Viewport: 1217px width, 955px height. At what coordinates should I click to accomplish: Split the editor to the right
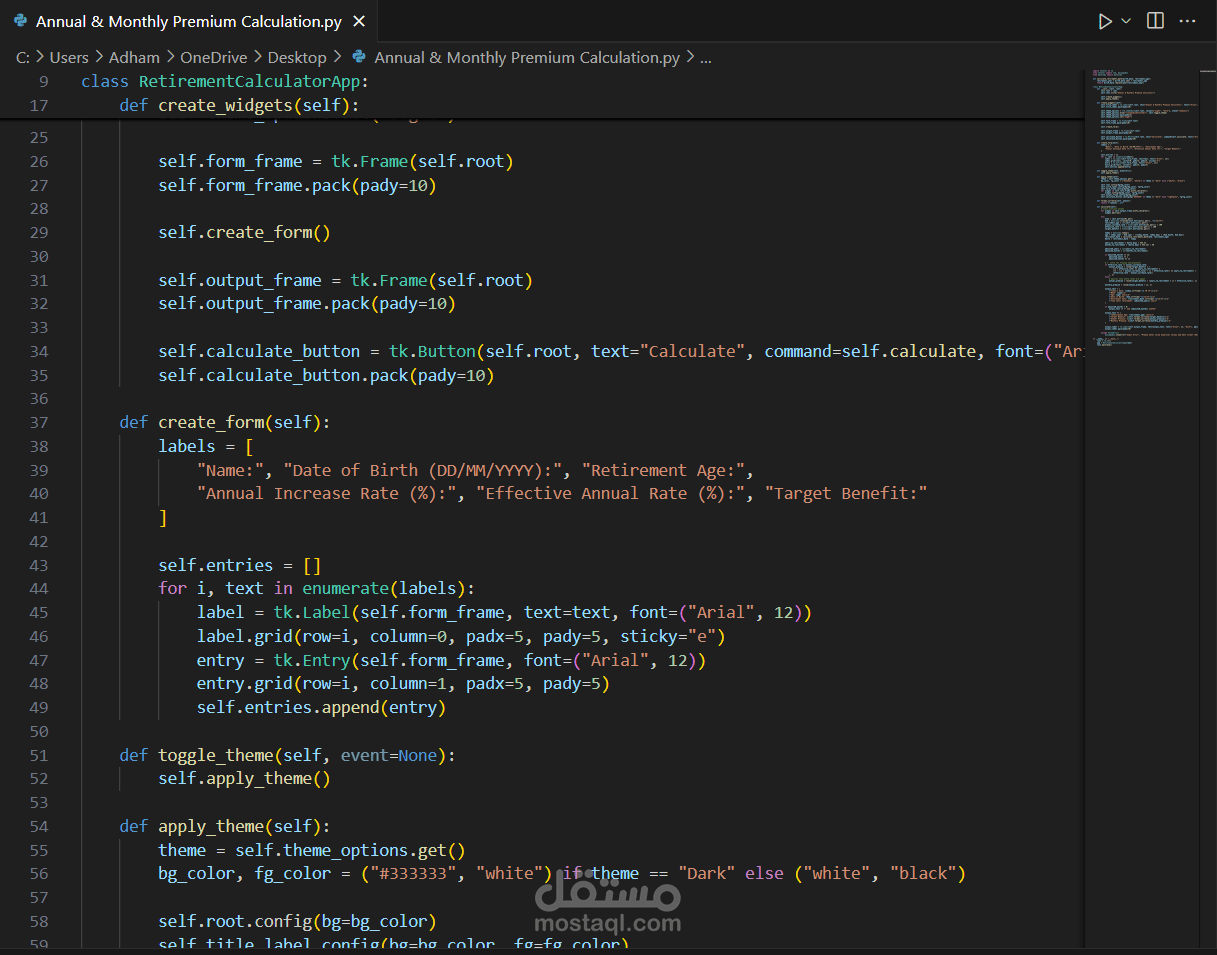[x=1155, y=21]
